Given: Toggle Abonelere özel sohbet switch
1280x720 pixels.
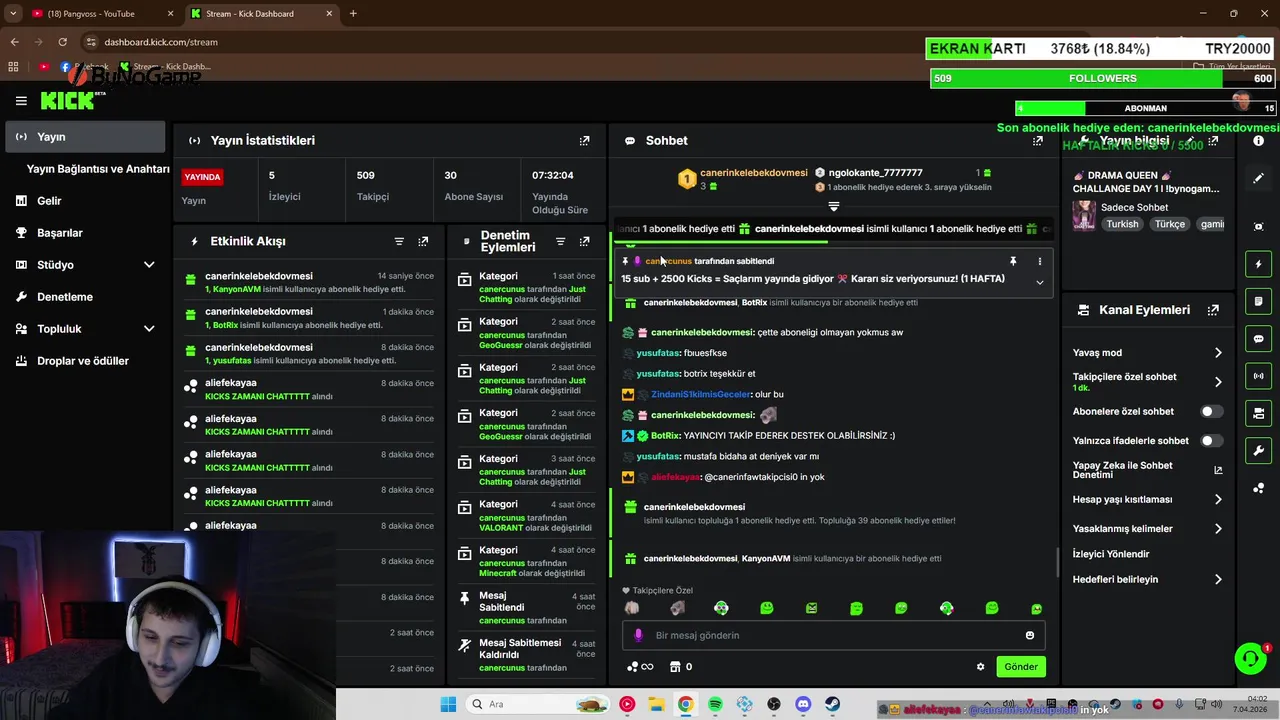Looking at the screenshot, I should 1211,412.
